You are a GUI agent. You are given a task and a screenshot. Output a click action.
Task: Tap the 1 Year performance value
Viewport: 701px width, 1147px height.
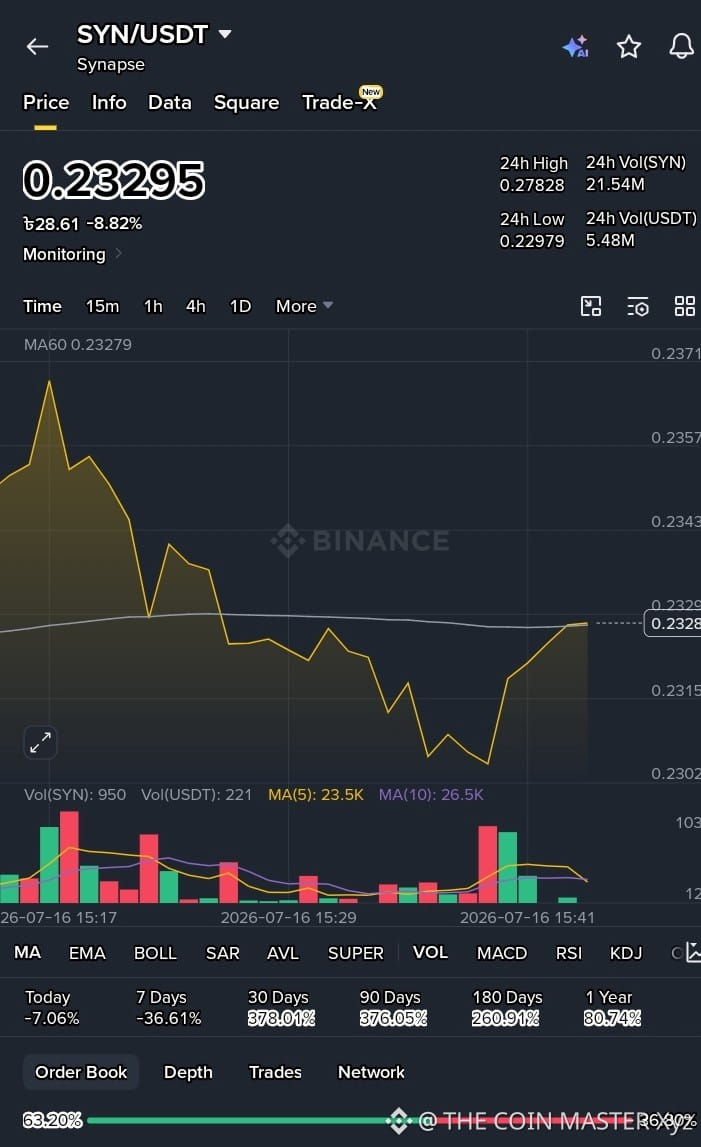[x=612, y=1018]
